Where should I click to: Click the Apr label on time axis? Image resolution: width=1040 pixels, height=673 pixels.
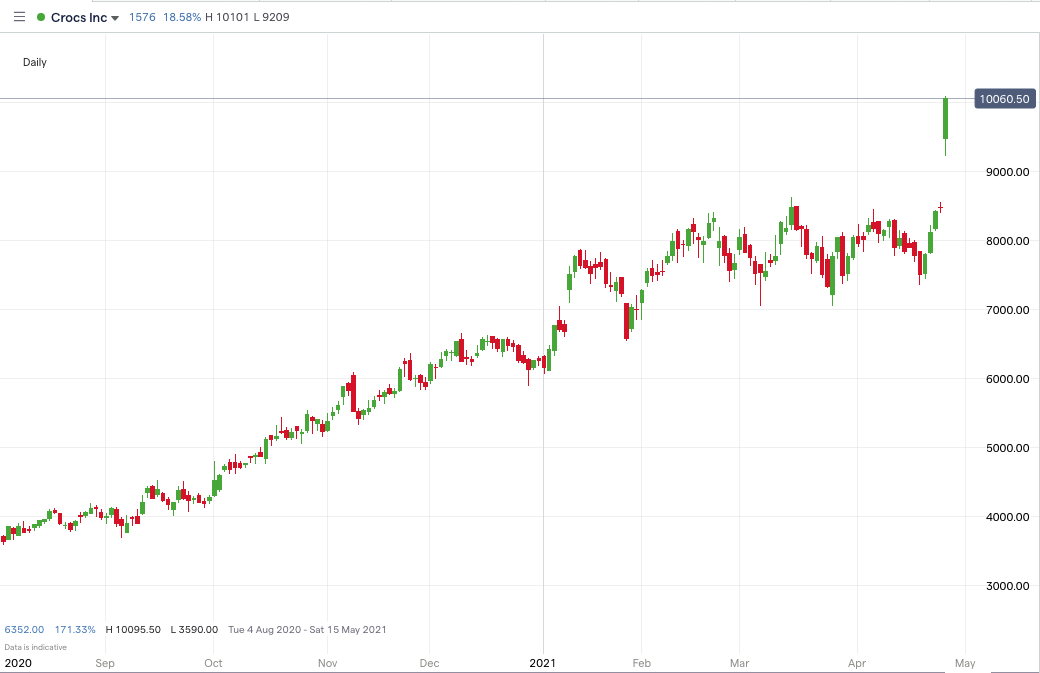[857, 663]
